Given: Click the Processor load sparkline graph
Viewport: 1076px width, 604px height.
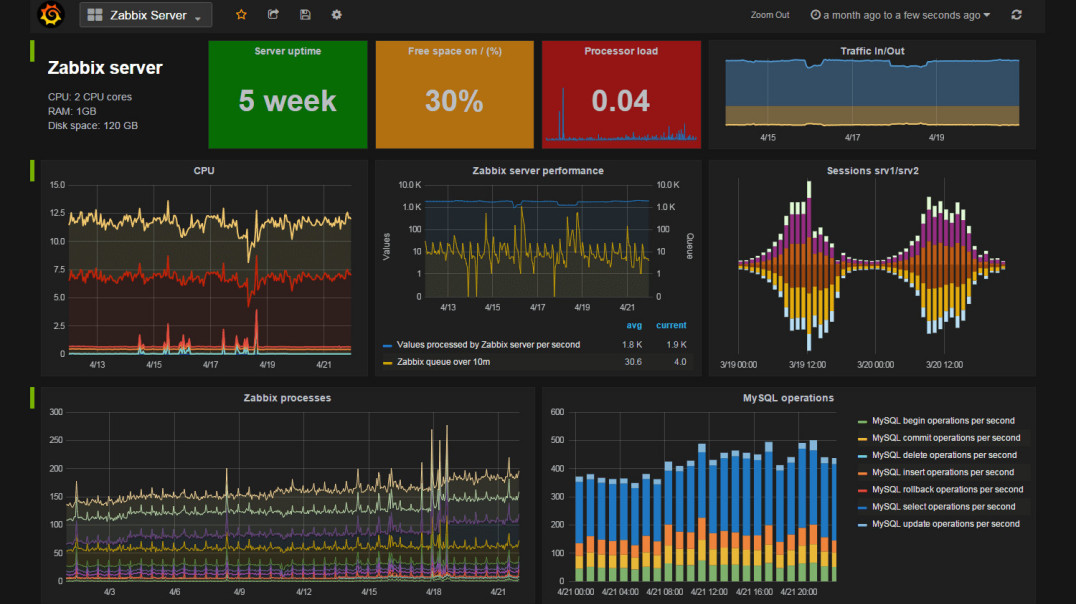Looking at the screenshot, I should 621,115.
